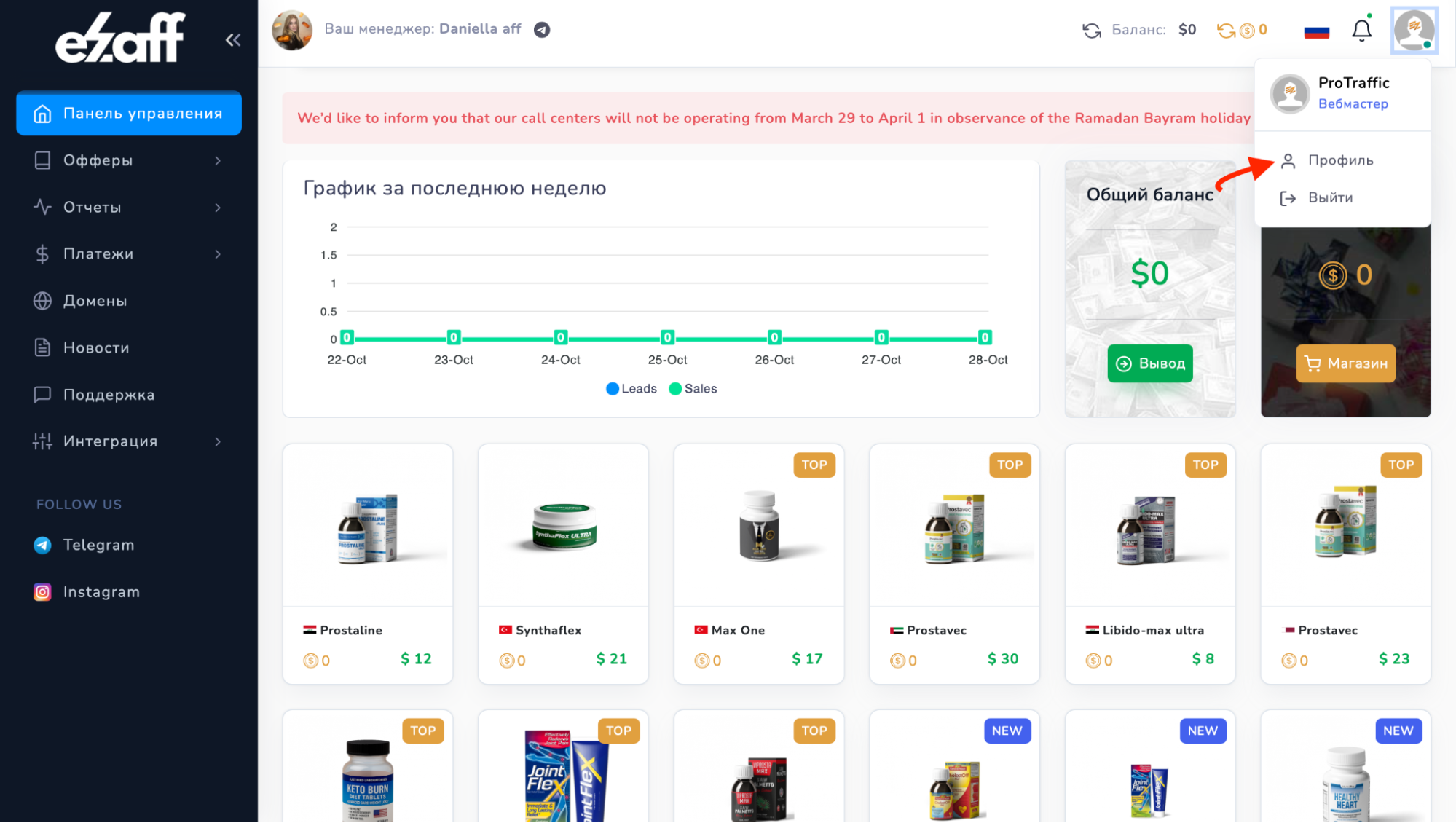The width and height of the screenshot is (1456, 823).
Task: Click ProTraffic avatar in dropdown
Action: click(x=1290, y=93)
